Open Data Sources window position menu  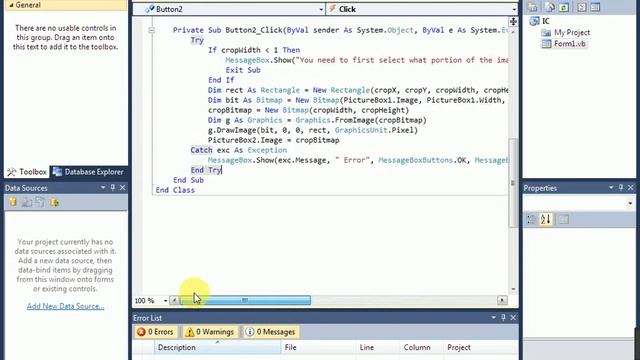pyautogui.click(x=103, y=188)
